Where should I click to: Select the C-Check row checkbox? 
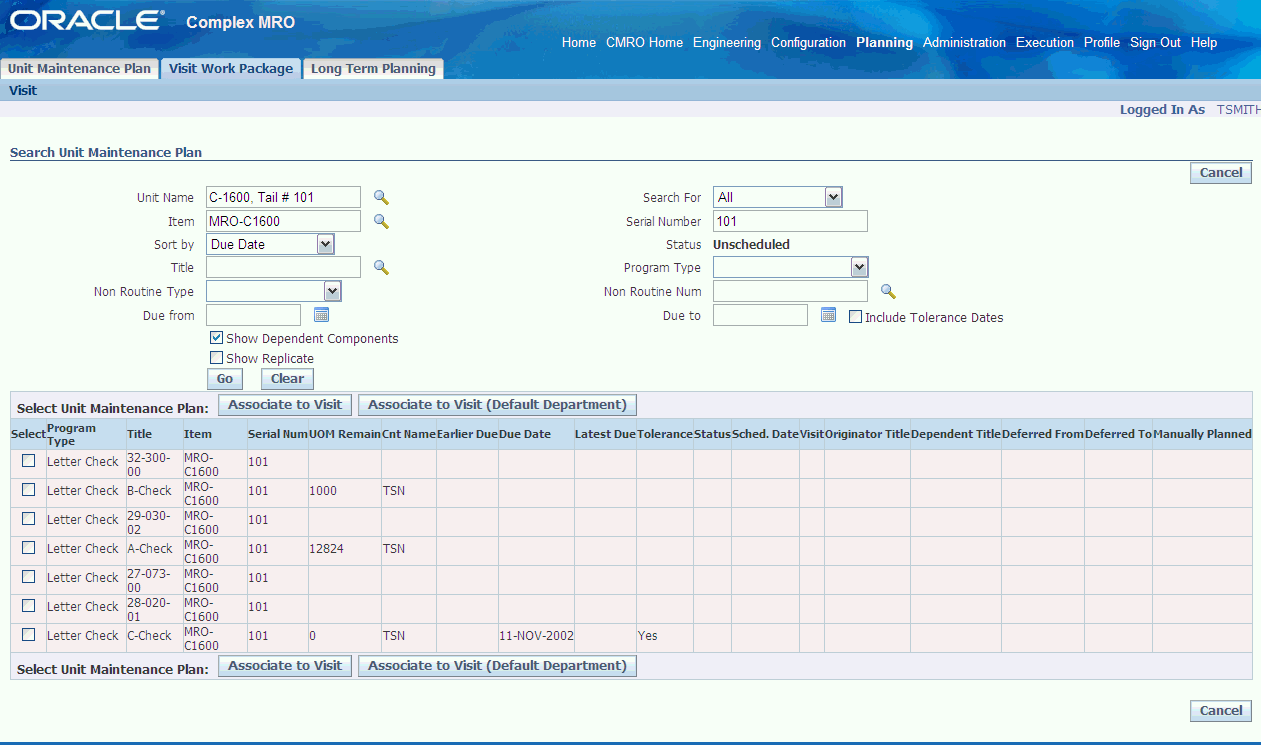(28, 635)
